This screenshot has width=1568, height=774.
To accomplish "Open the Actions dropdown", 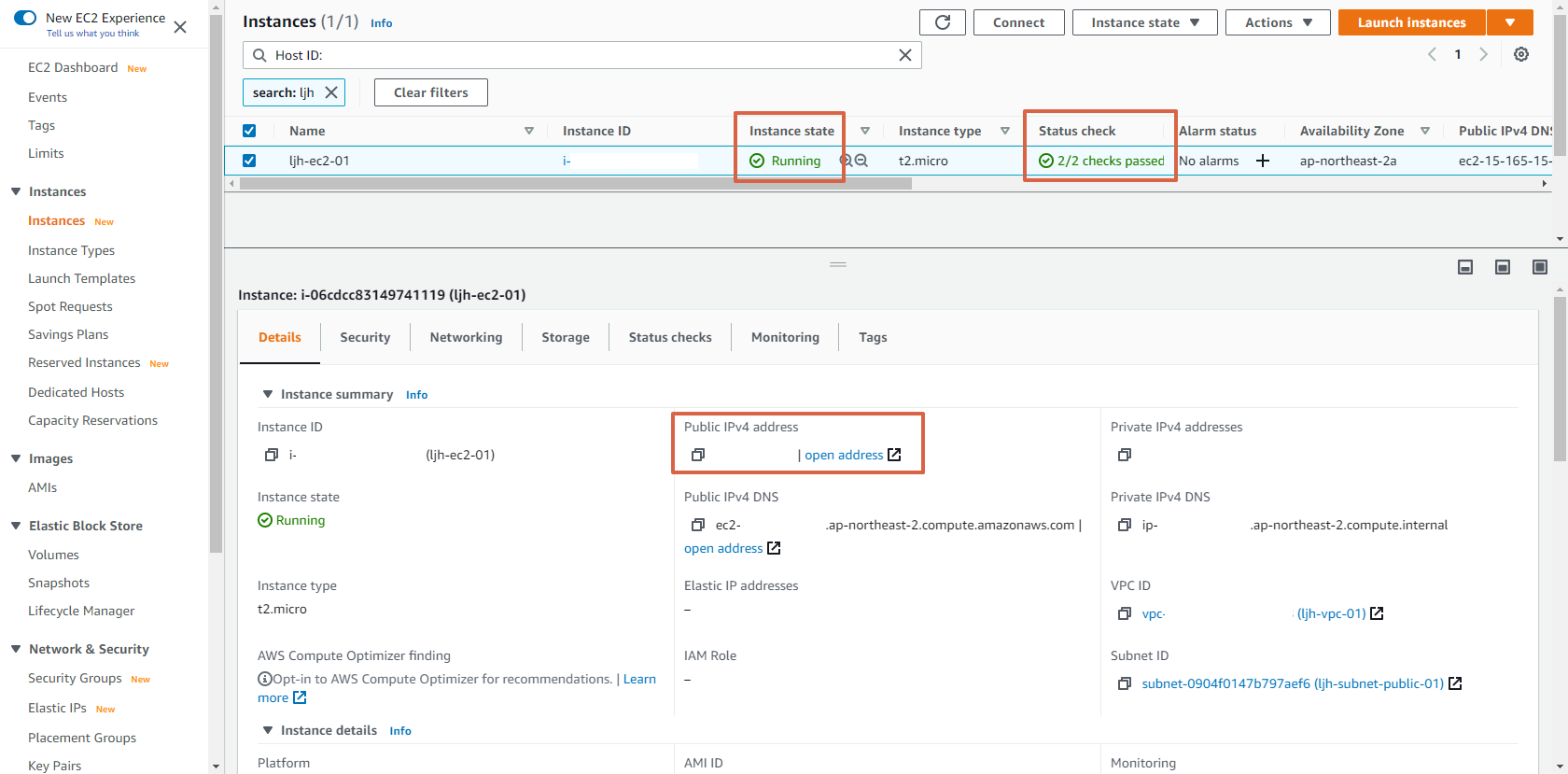I will pos(1279,22).
